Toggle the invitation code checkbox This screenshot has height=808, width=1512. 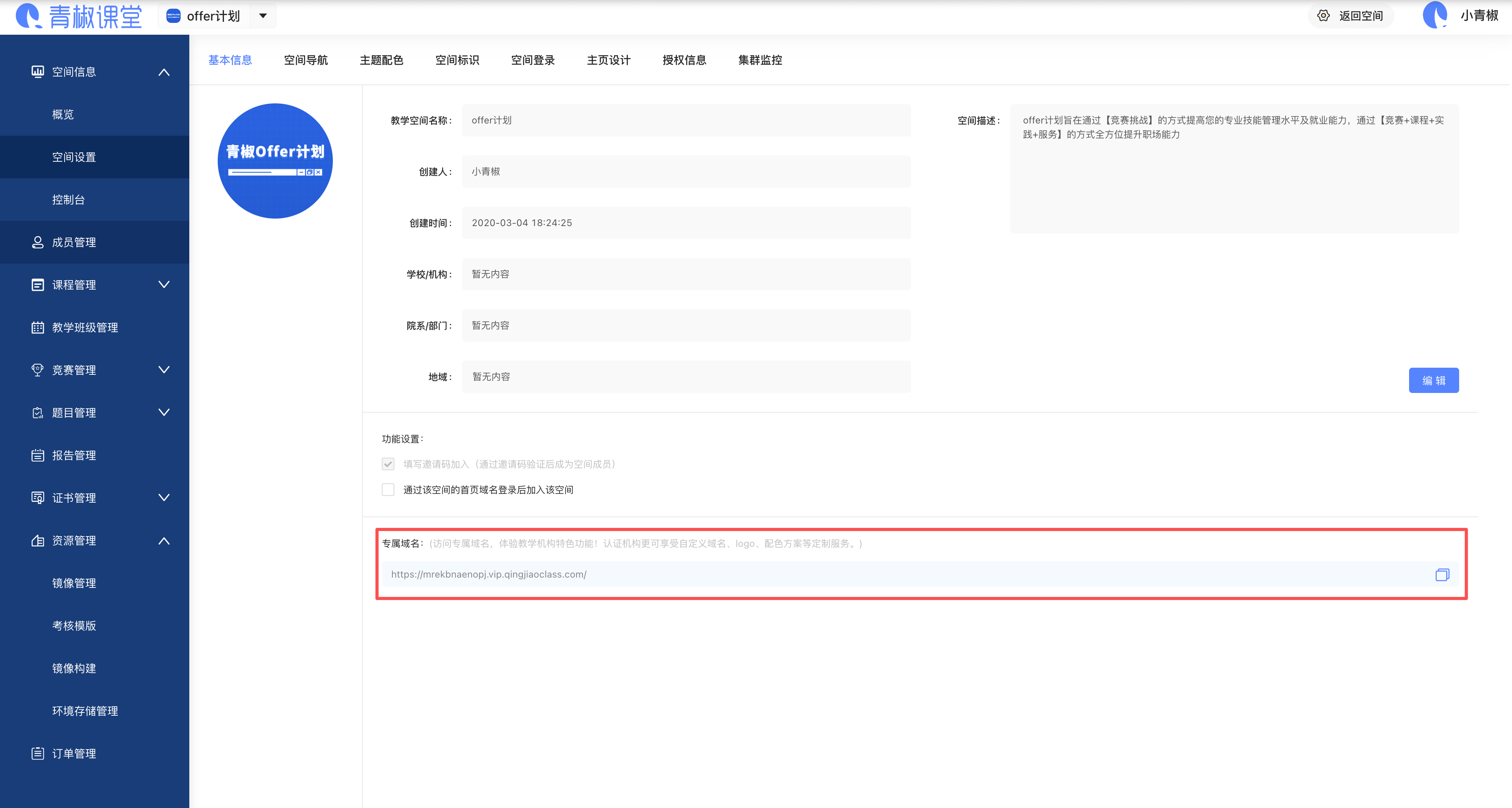coord(388,463)
